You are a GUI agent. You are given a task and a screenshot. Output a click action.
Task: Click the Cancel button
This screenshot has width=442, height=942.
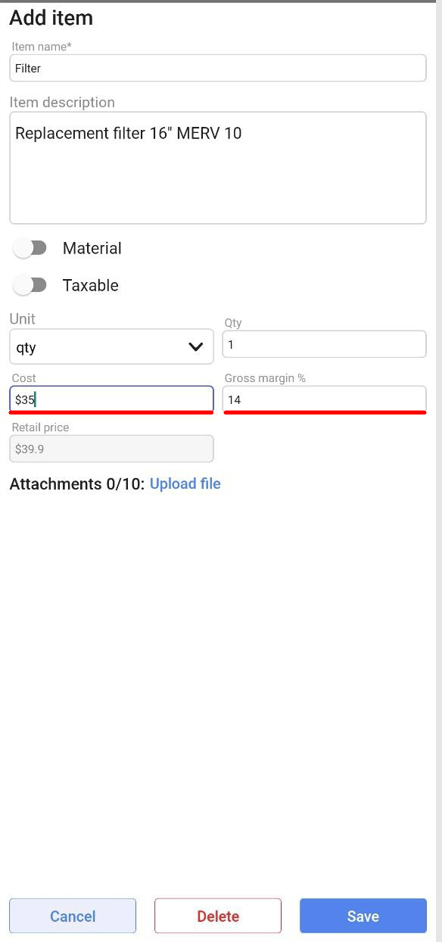pyautogui.click(x=73, y=916)
